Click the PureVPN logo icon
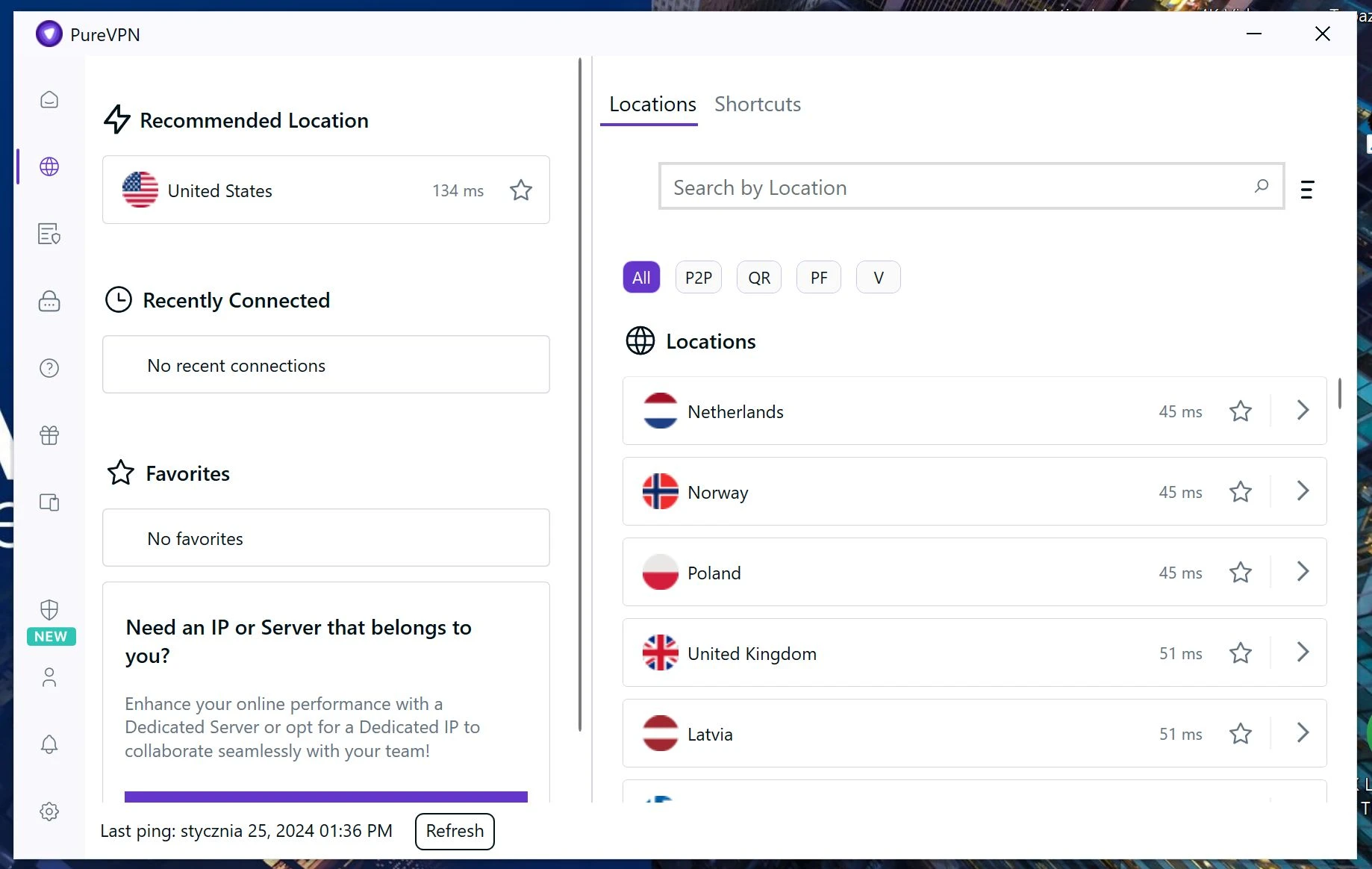Screen dimensions: 1372x869 [x=49, y=34]
